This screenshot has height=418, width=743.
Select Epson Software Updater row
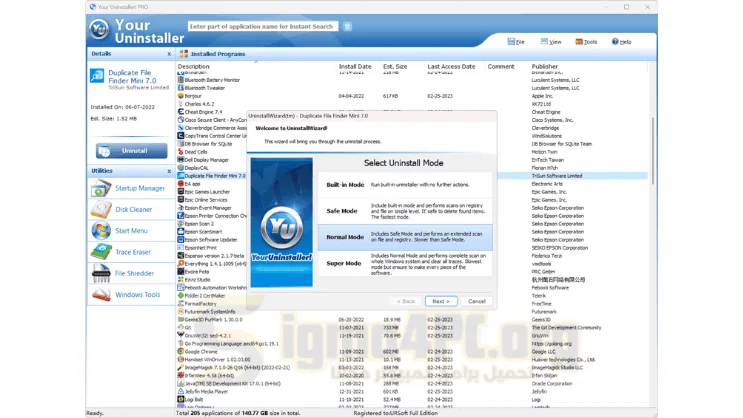tap(212, 240)
